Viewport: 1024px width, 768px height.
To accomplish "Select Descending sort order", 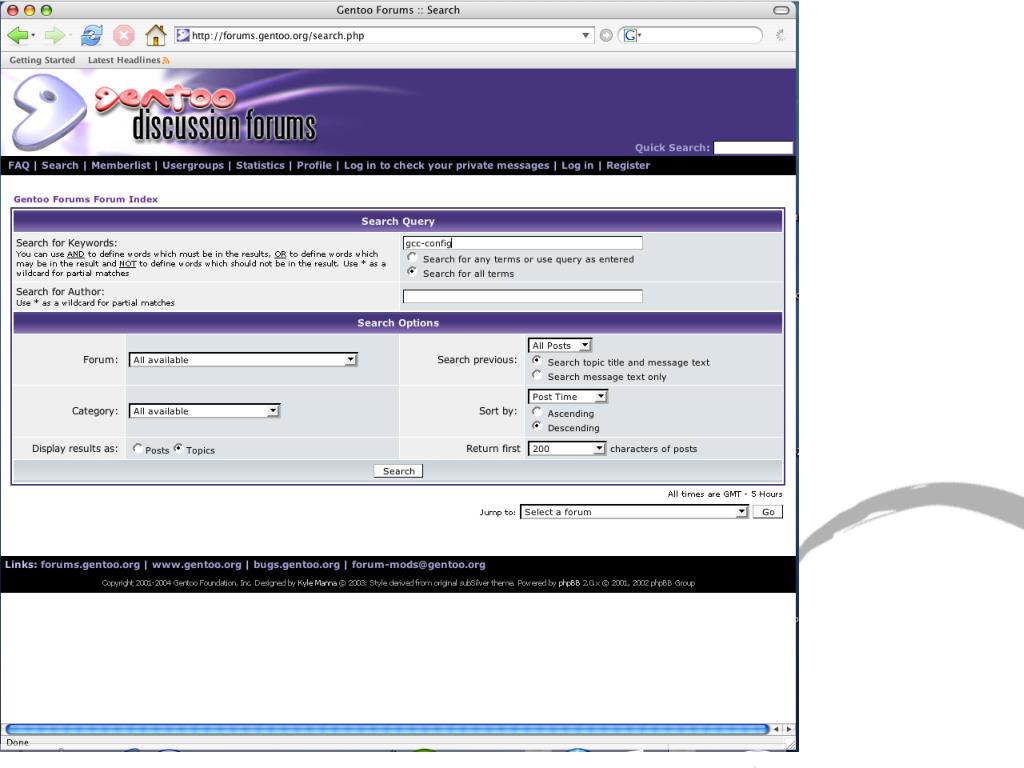I will click(x=537, y=426).
